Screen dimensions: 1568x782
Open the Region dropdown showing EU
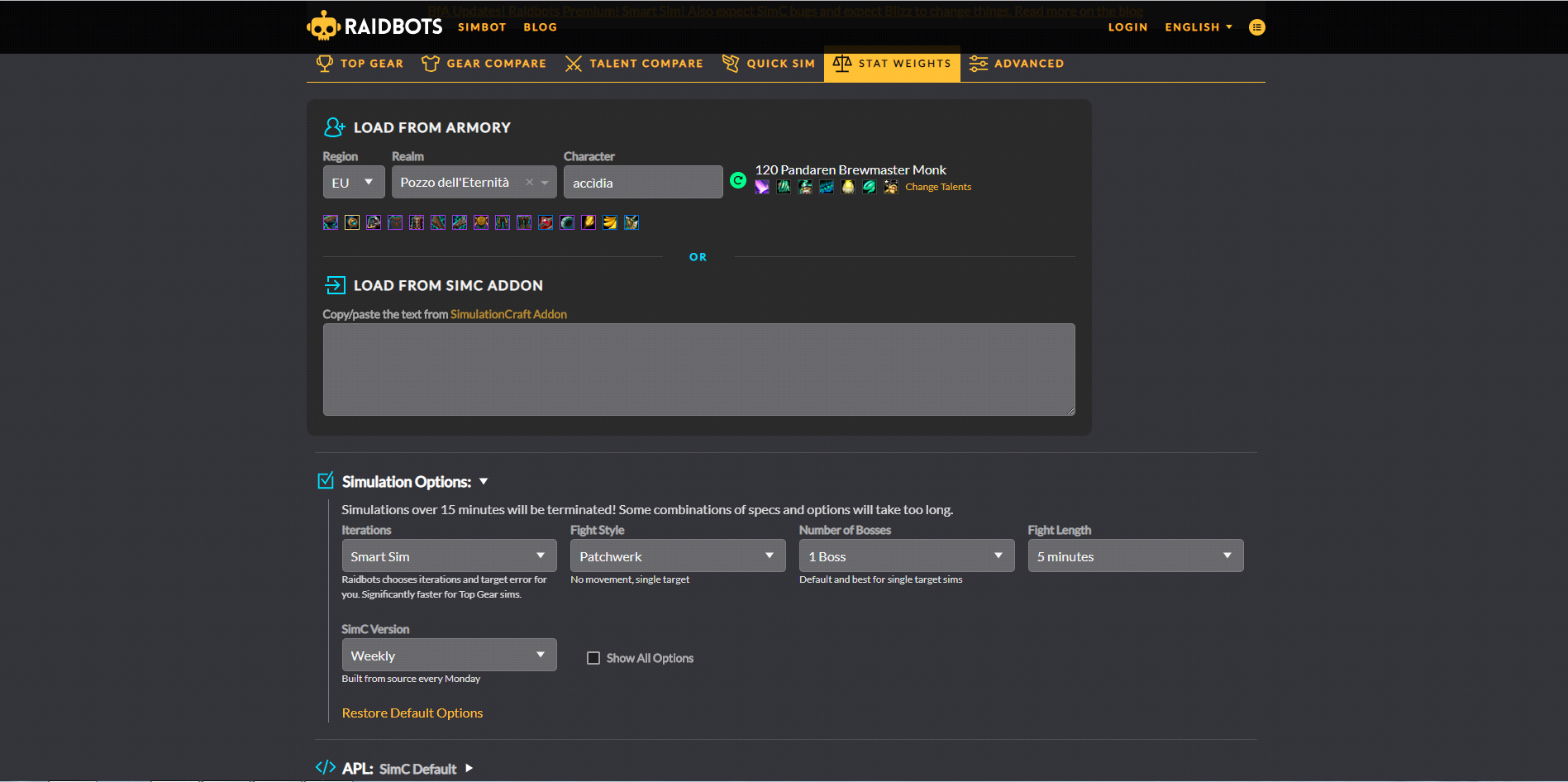pyautogui.click(x=354, y=182)
